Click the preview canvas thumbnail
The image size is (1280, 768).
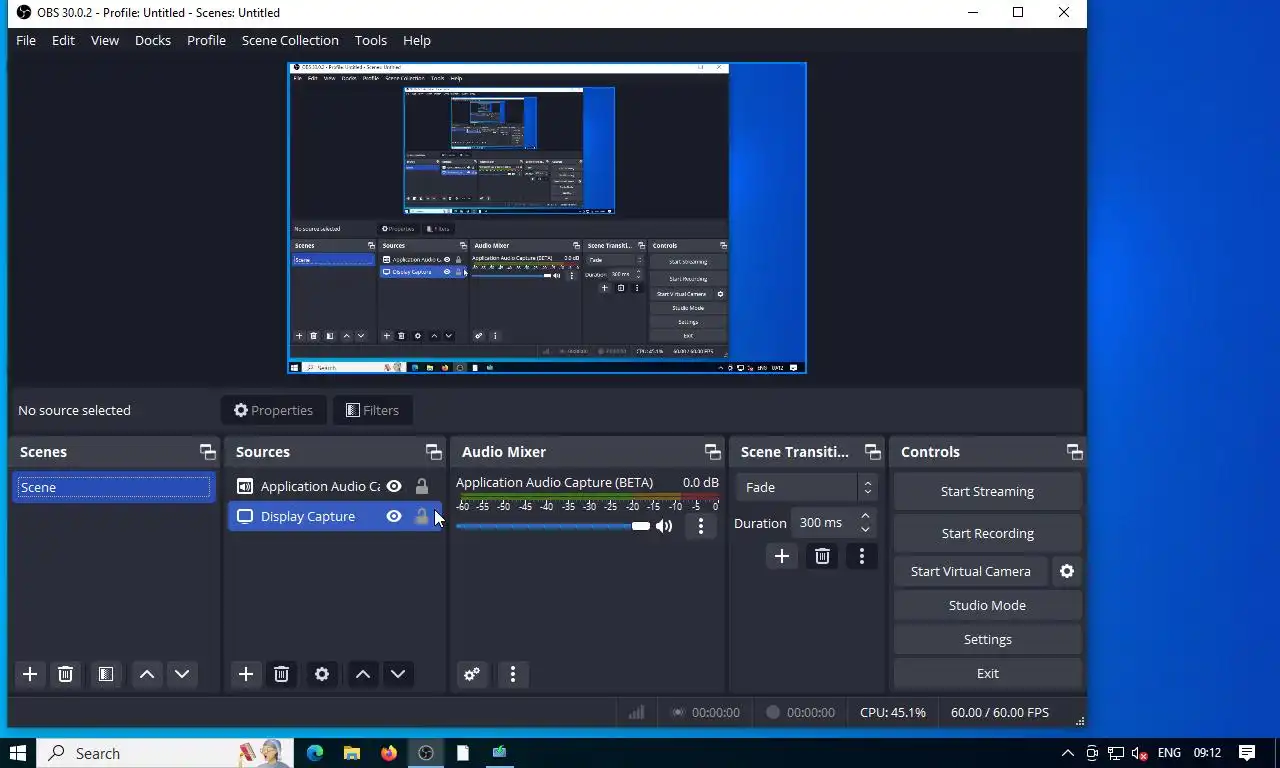coord(547,218)
